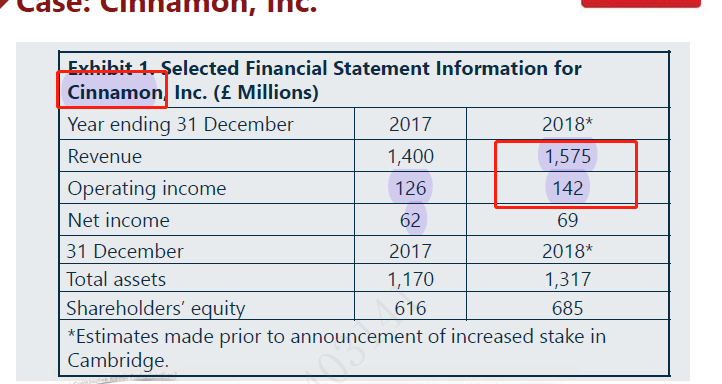Click the Estimates footnote text about Cambridge
The image size is (722, 384).
pos(336,348)
